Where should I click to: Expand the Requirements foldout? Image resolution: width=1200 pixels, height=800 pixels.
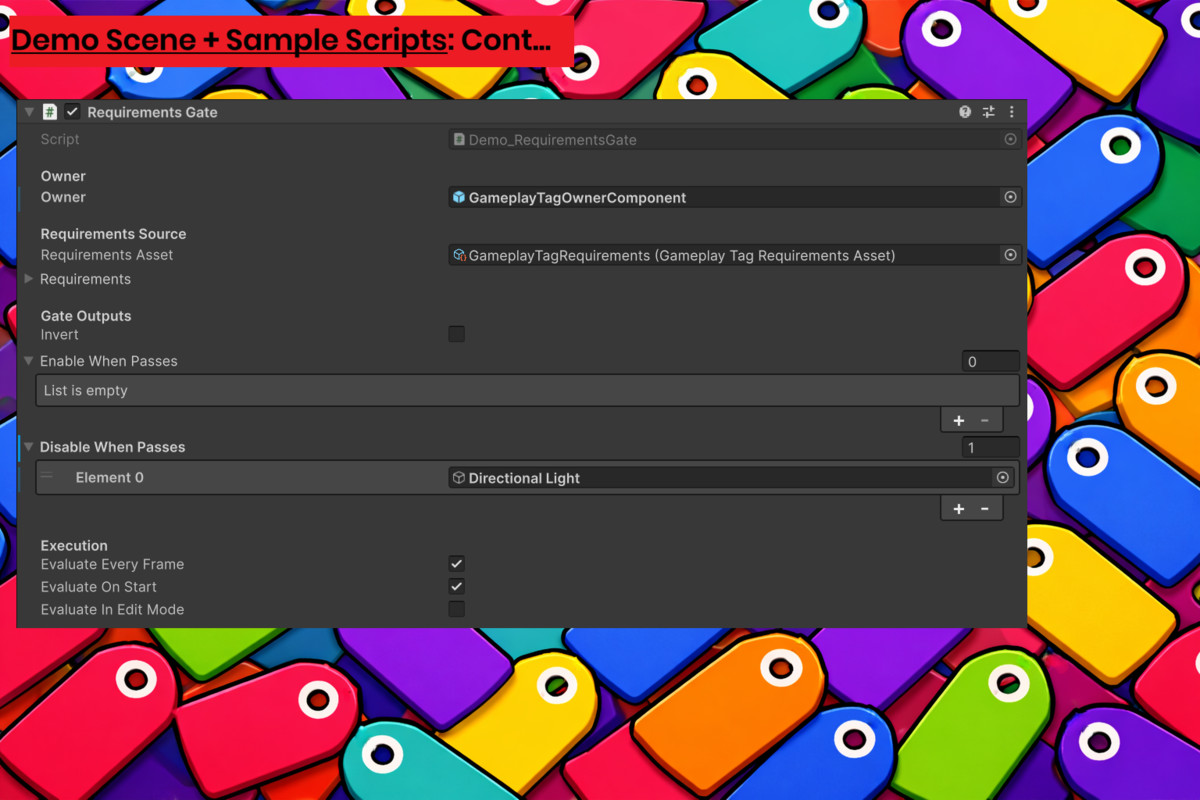pos(29,279)
